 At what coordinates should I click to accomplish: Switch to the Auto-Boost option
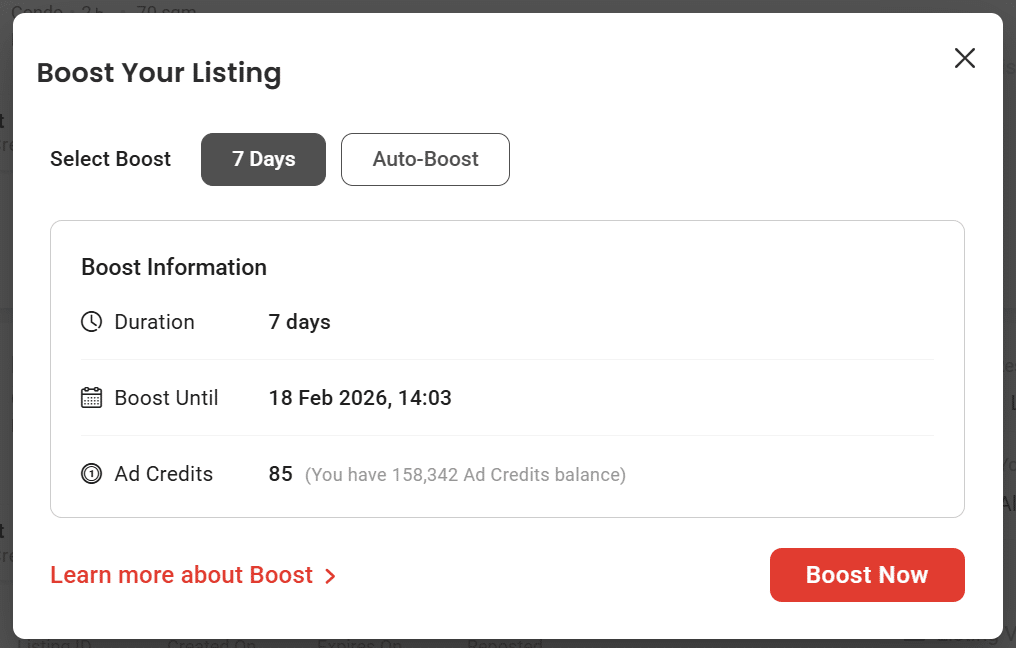(425, 159)
